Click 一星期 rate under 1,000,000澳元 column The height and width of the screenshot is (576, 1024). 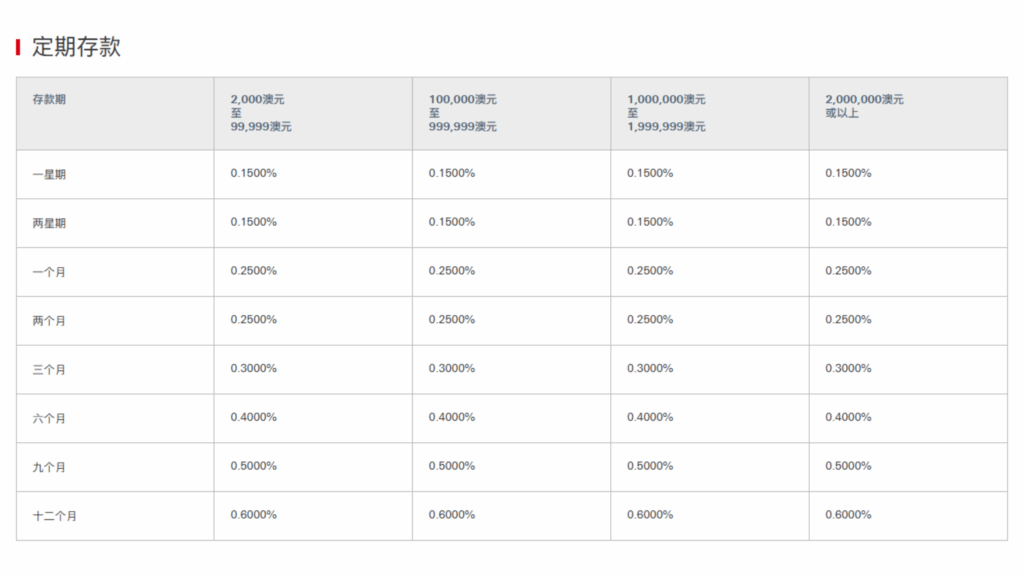pyautogui.click(x=650, y=173)
